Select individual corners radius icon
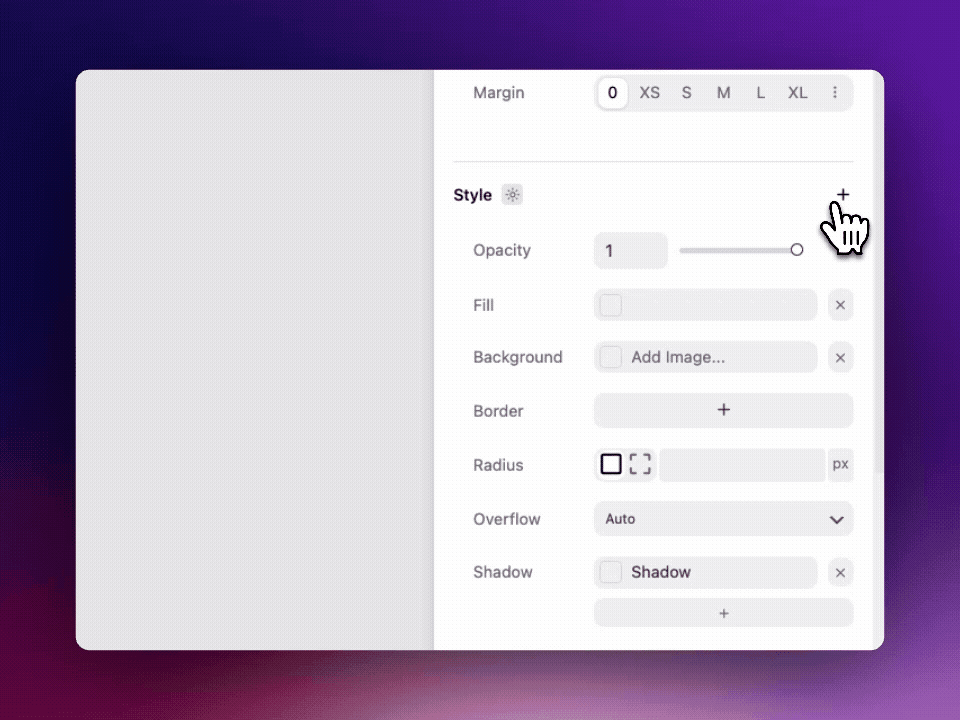960x720 pixels. [x=640, y=464]
